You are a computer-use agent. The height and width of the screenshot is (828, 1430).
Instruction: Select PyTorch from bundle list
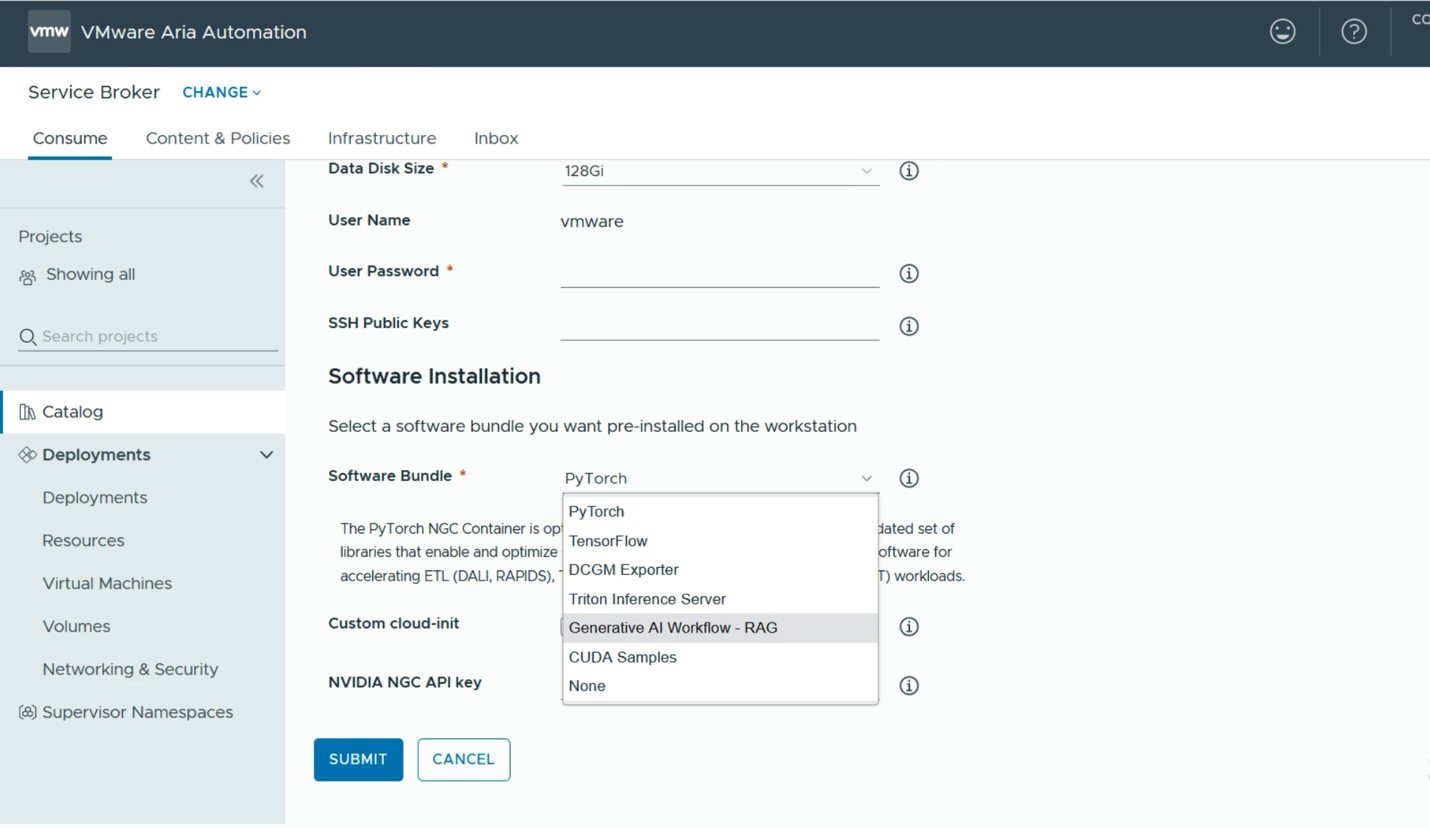pos(720,511)
